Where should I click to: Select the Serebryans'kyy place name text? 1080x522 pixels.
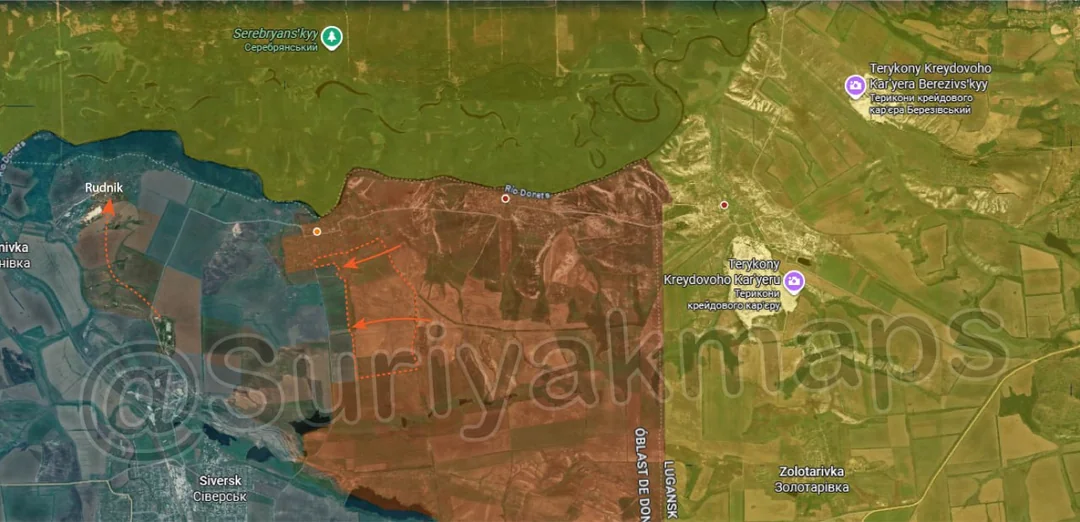274,34
